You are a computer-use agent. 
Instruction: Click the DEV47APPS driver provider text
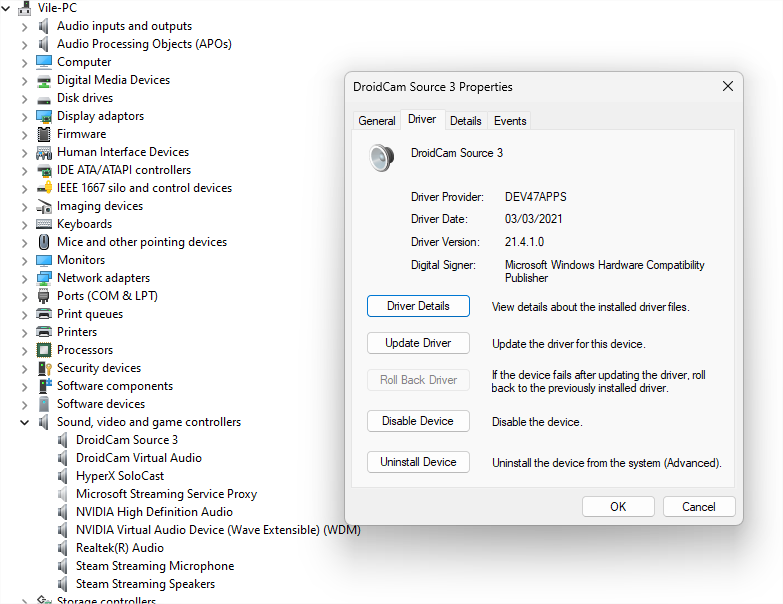coord(535,197)
